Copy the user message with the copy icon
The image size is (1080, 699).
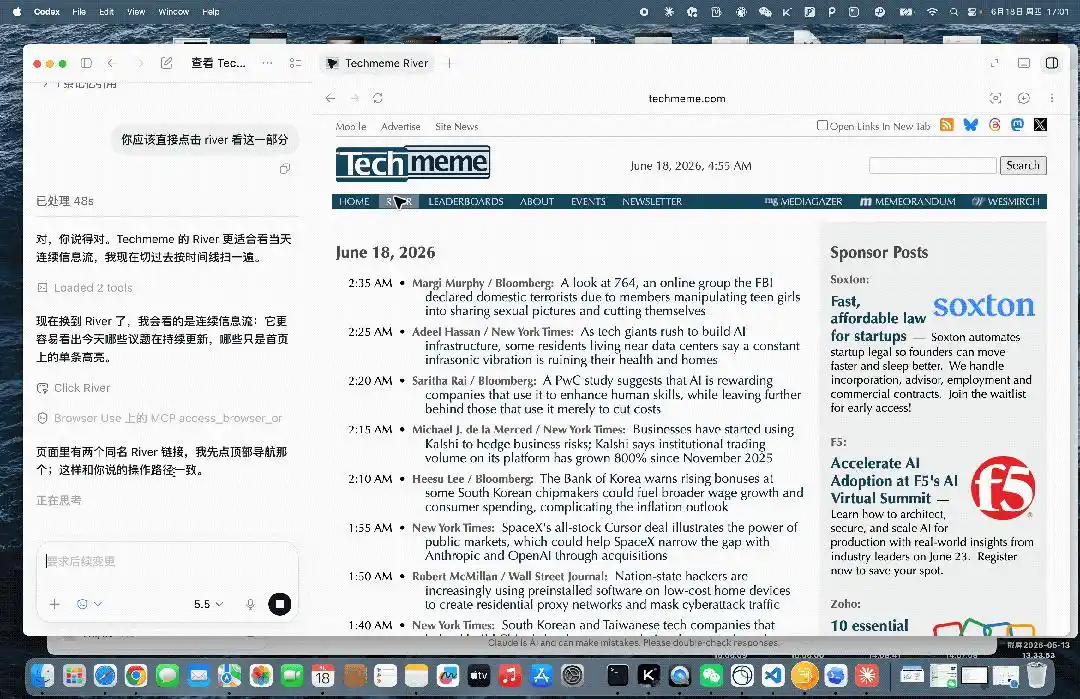[284, 169]
